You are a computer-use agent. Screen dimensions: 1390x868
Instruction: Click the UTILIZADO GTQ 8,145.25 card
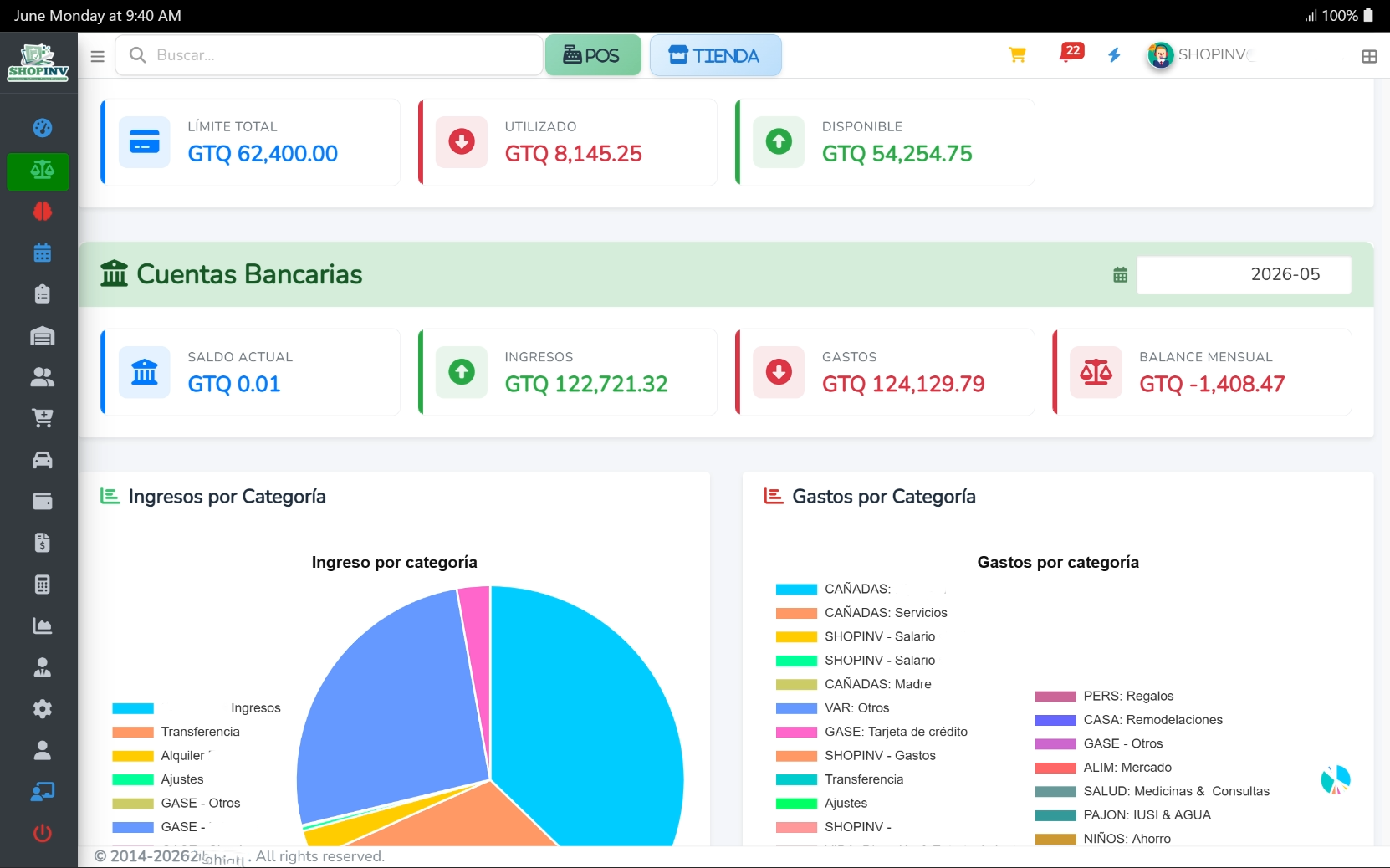568,141
